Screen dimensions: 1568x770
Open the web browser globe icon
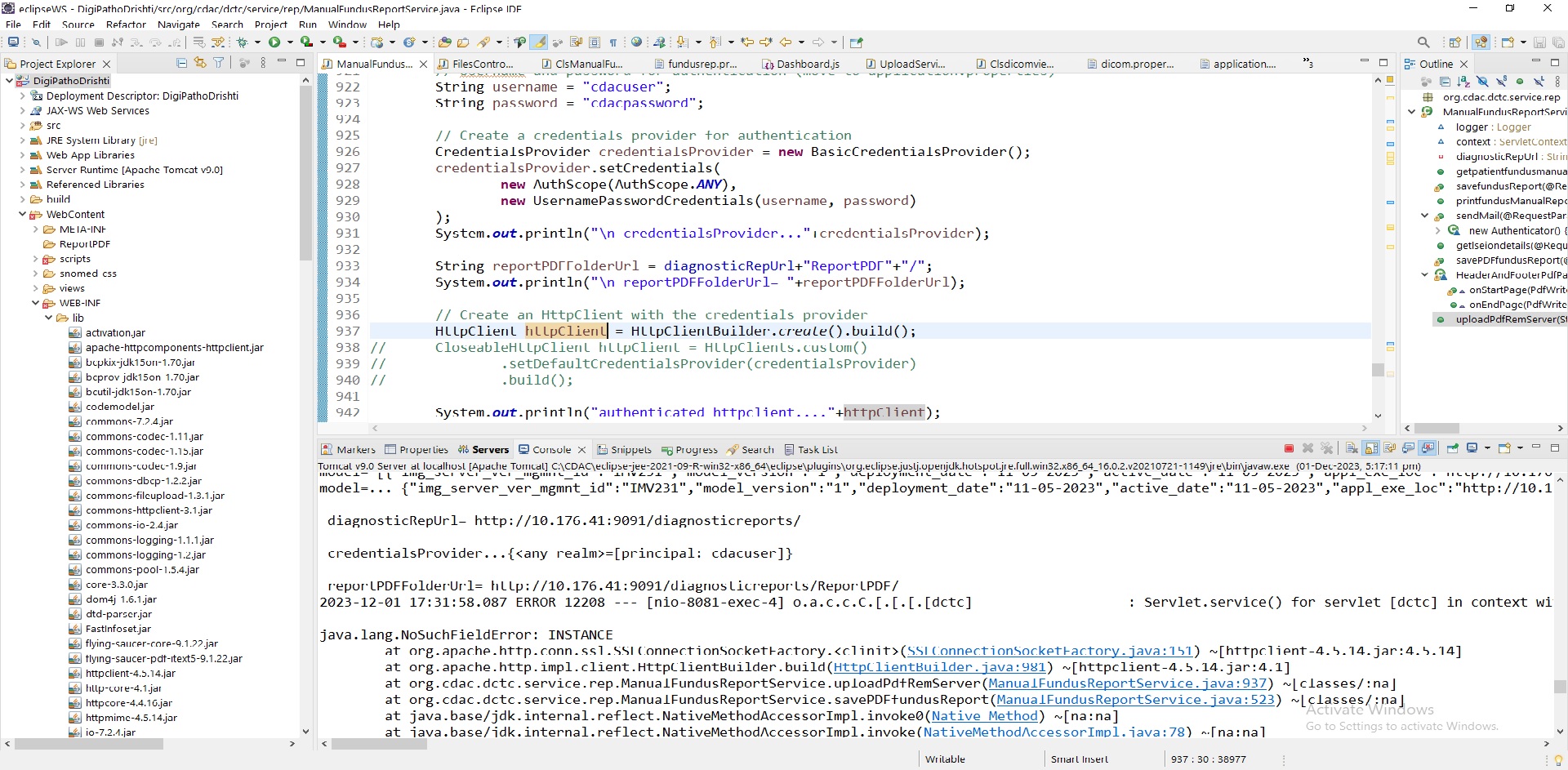tap(636, 42)
